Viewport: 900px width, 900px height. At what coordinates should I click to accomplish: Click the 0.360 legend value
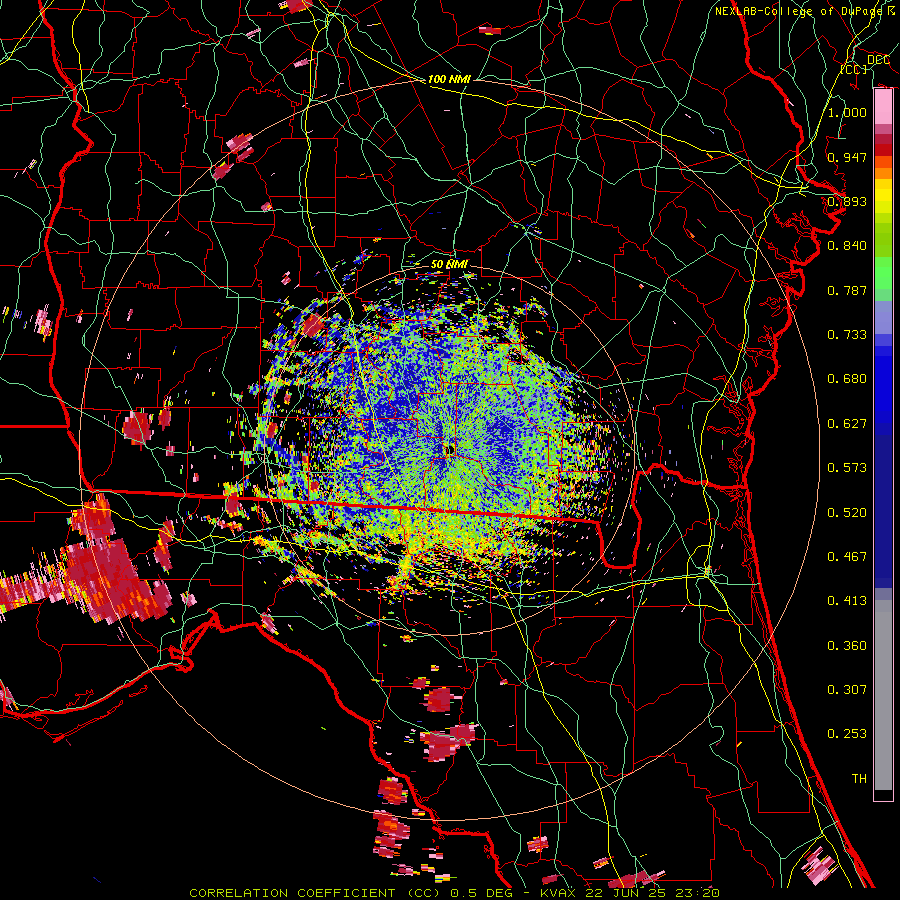pyautogui.click(x=847, y=646)
